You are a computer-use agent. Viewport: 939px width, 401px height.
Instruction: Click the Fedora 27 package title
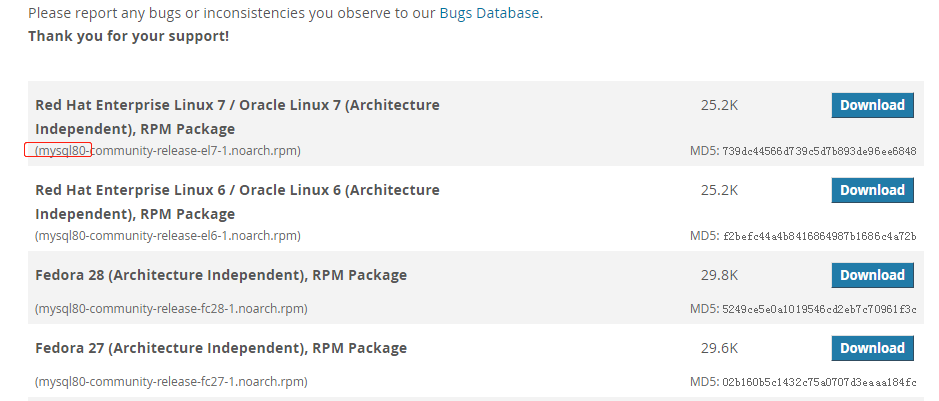[221, 348]
